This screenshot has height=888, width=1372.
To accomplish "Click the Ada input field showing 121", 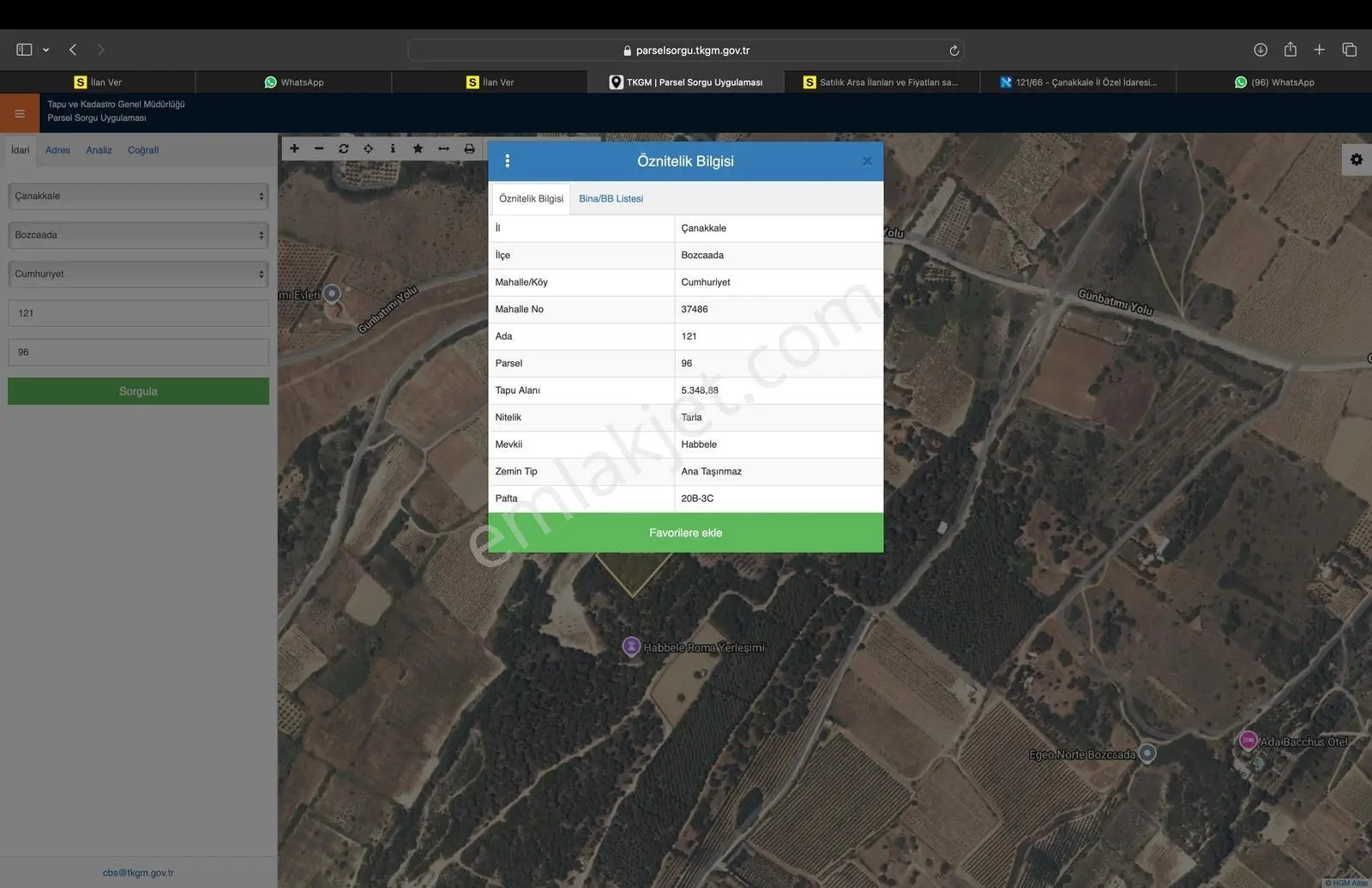I will (x=138, y=313).
